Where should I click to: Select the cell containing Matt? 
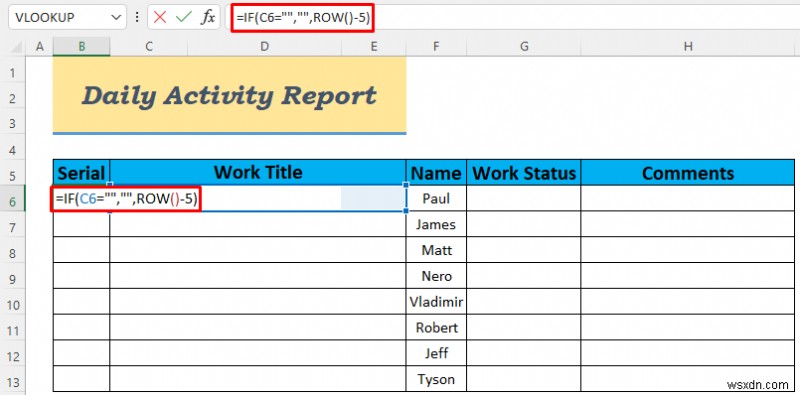436,250
